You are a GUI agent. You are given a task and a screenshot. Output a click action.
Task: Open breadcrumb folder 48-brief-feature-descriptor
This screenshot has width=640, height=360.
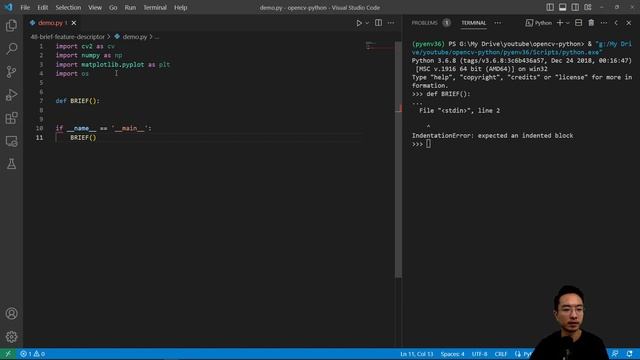click(x=67, y=37)
